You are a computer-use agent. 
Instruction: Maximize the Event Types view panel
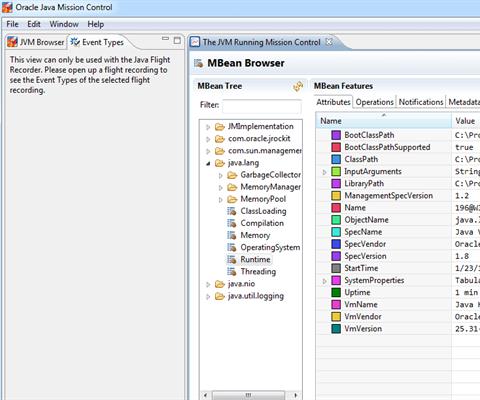(x=177, y=41)
